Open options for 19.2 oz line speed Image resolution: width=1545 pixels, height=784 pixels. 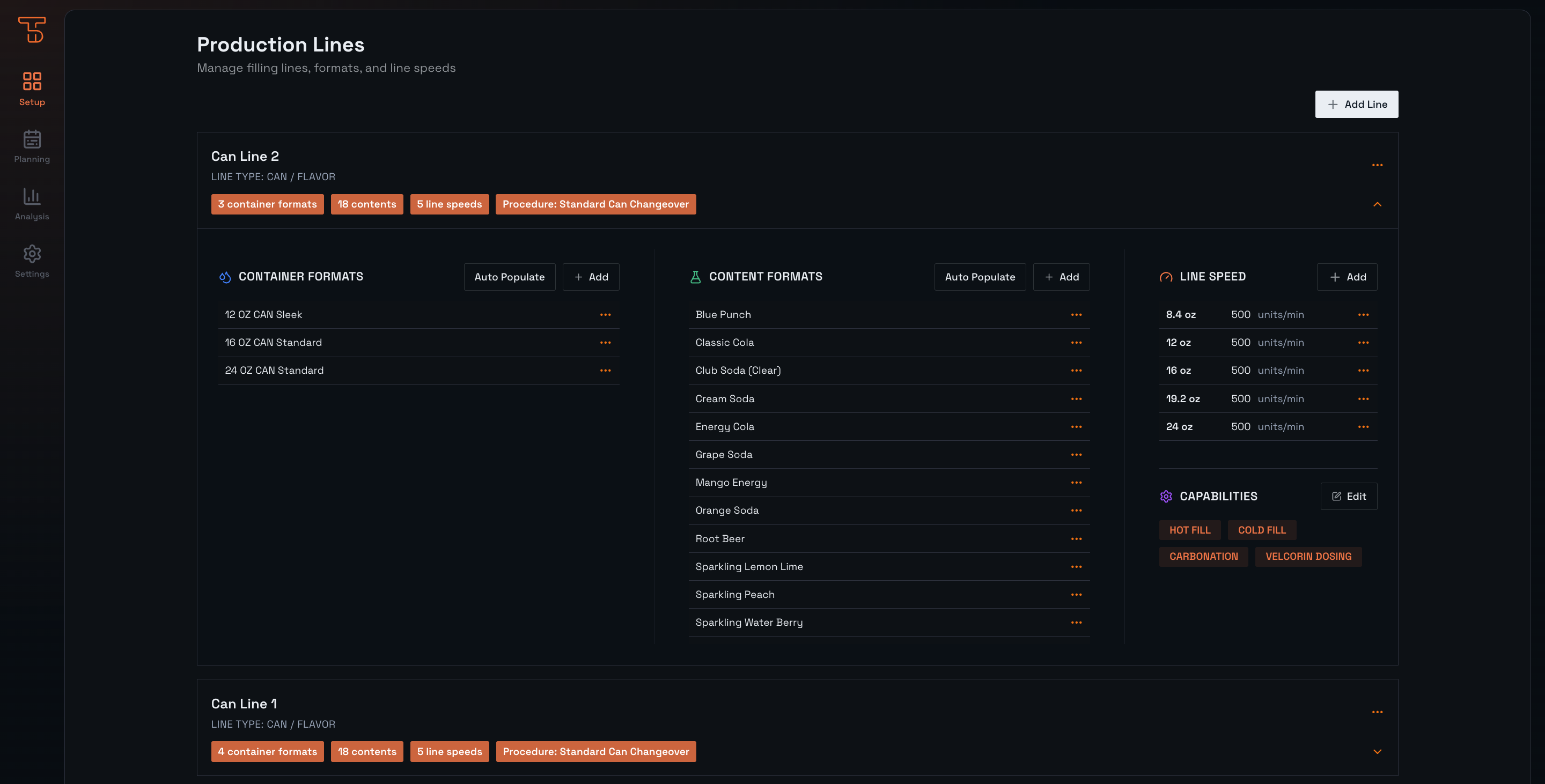coord(1363,398)
